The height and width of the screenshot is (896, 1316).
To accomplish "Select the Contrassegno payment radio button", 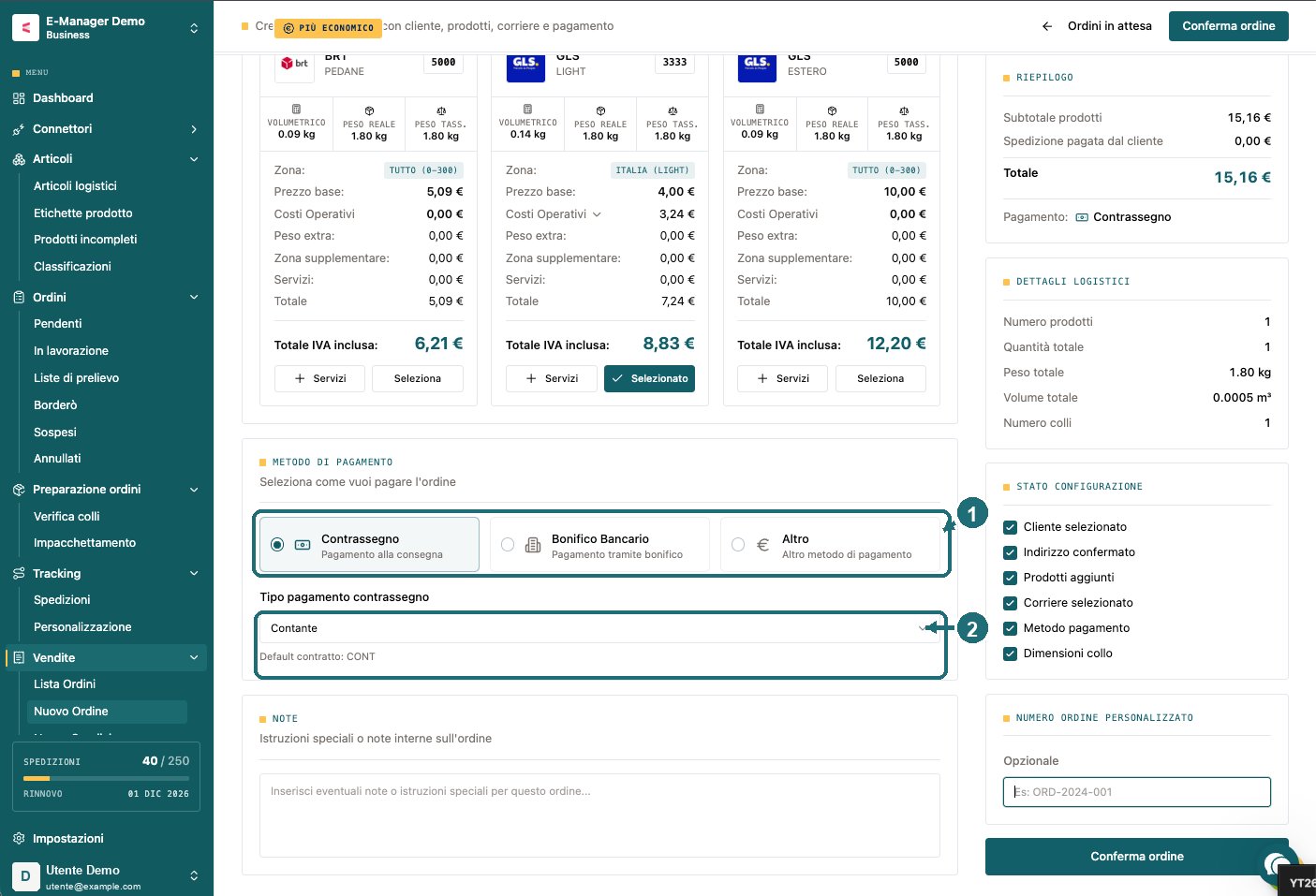I will point(277,545).
